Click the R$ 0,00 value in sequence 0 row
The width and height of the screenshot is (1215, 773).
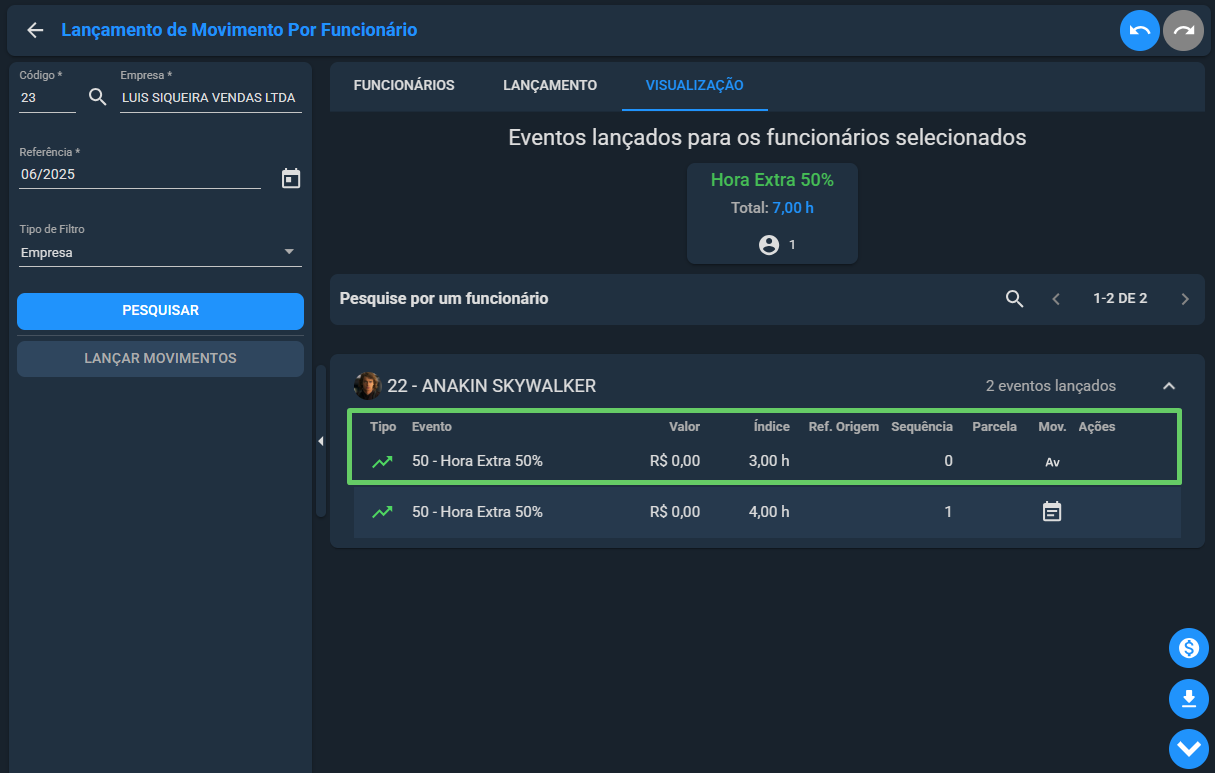[675, 461]
